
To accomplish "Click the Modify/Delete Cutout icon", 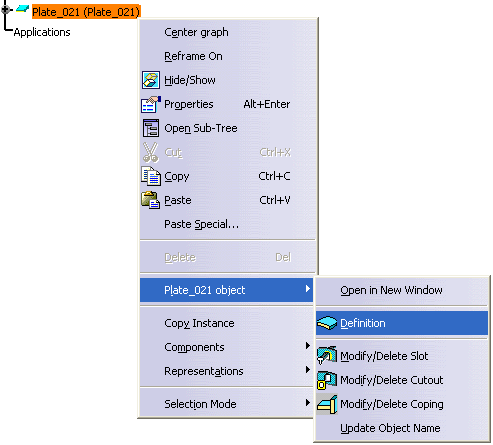I will pos(327,380).
